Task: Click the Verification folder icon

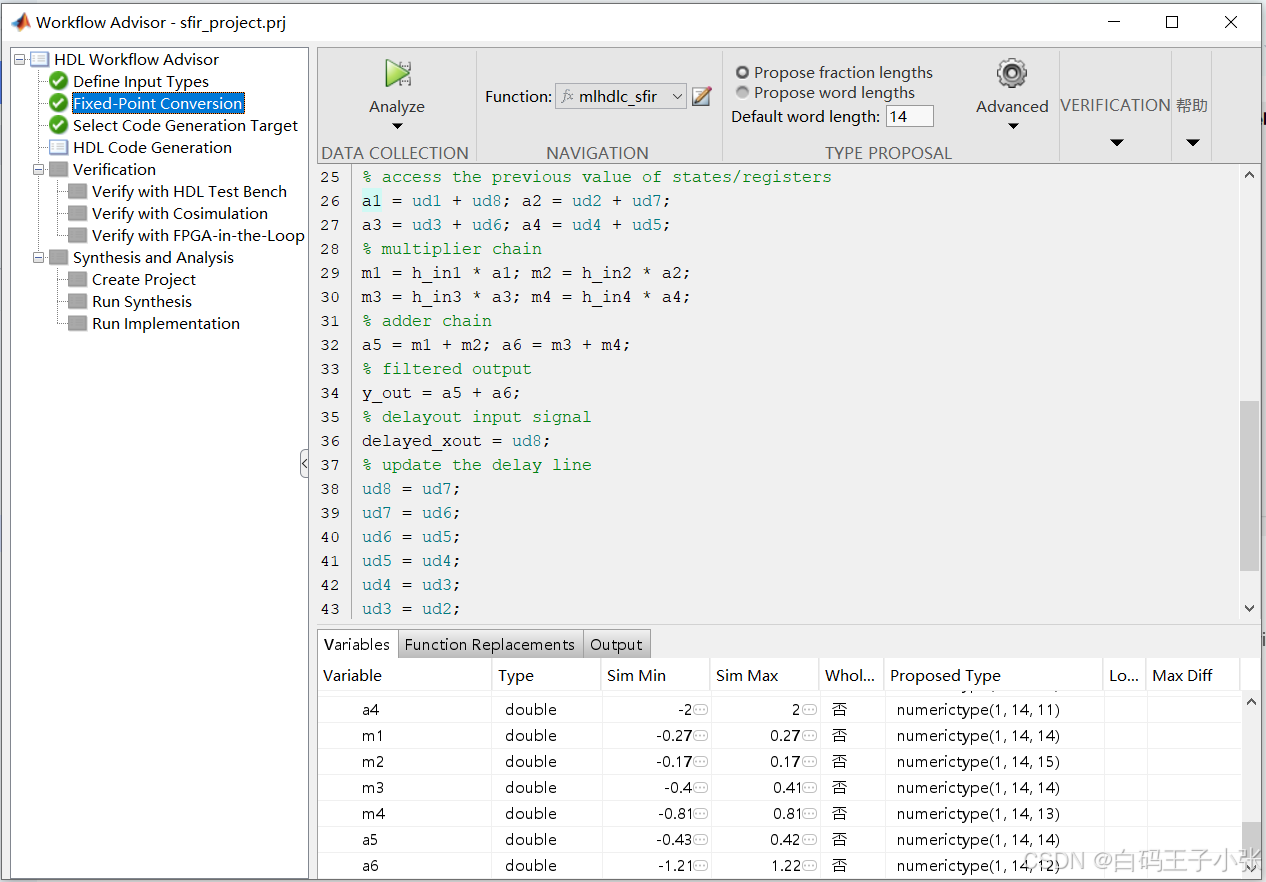Action: pos(59,169)
